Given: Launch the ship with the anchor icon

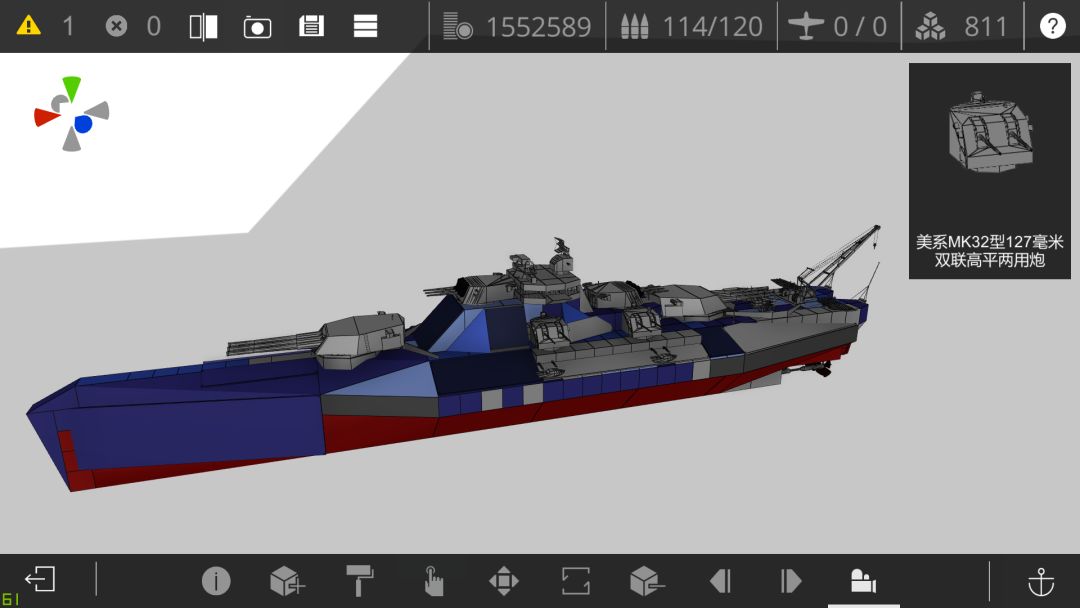Looking at the screenshot, I should click(1041, 581).
